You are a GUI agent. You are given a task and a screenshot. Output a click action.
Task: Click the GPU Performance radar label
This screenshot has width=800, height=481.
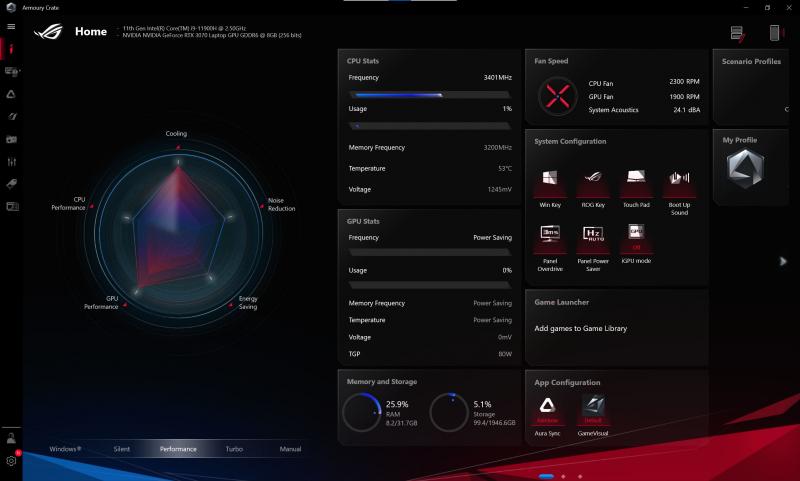[x=101, y=302]
